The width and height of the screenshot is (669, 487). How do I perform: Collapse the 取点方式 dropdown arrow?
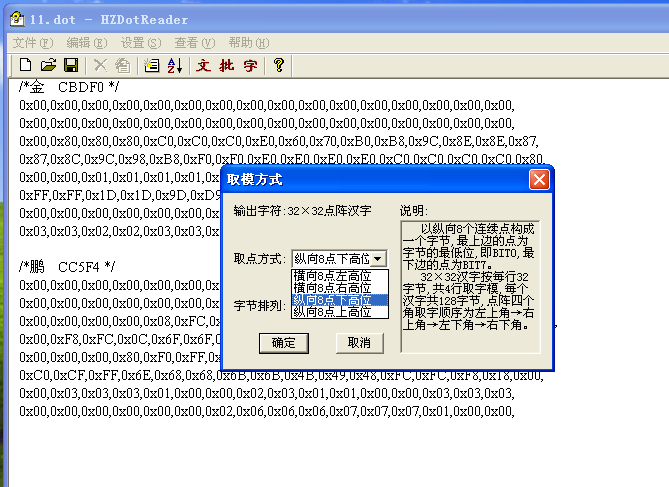pyautogui.click(x=377, y=259)
